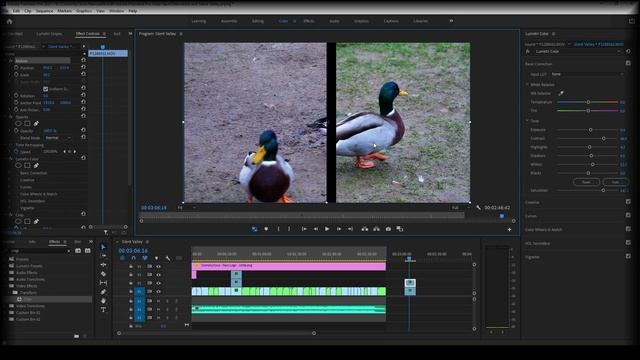The image size is (640, 360).
Task: Toggle Snap magnet in timeline
Action: pyautogui.click(x=133, y=258)
